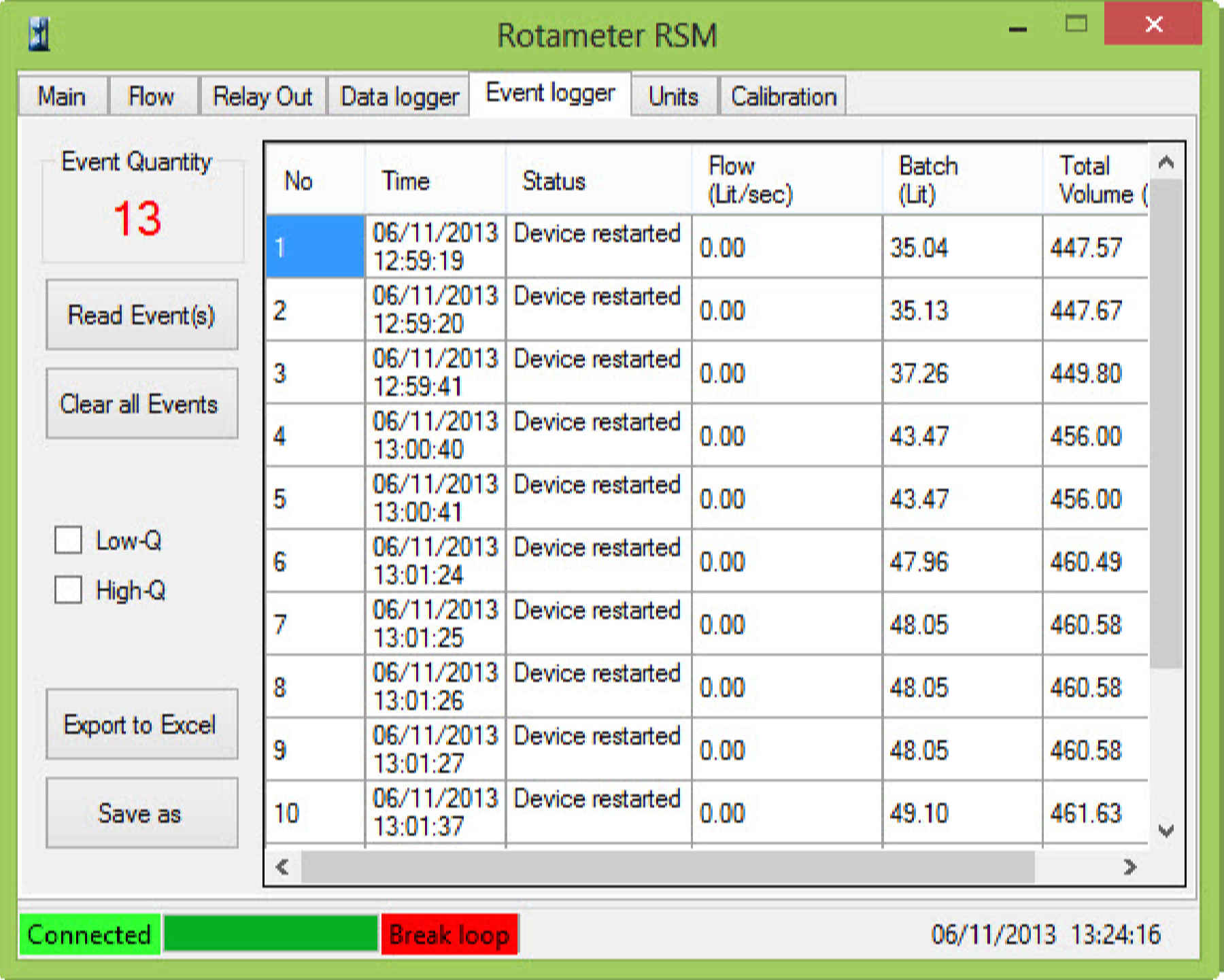Click the horizontal scrollbar thumb under the table
1224x980 pixels.
coord(666,866)
